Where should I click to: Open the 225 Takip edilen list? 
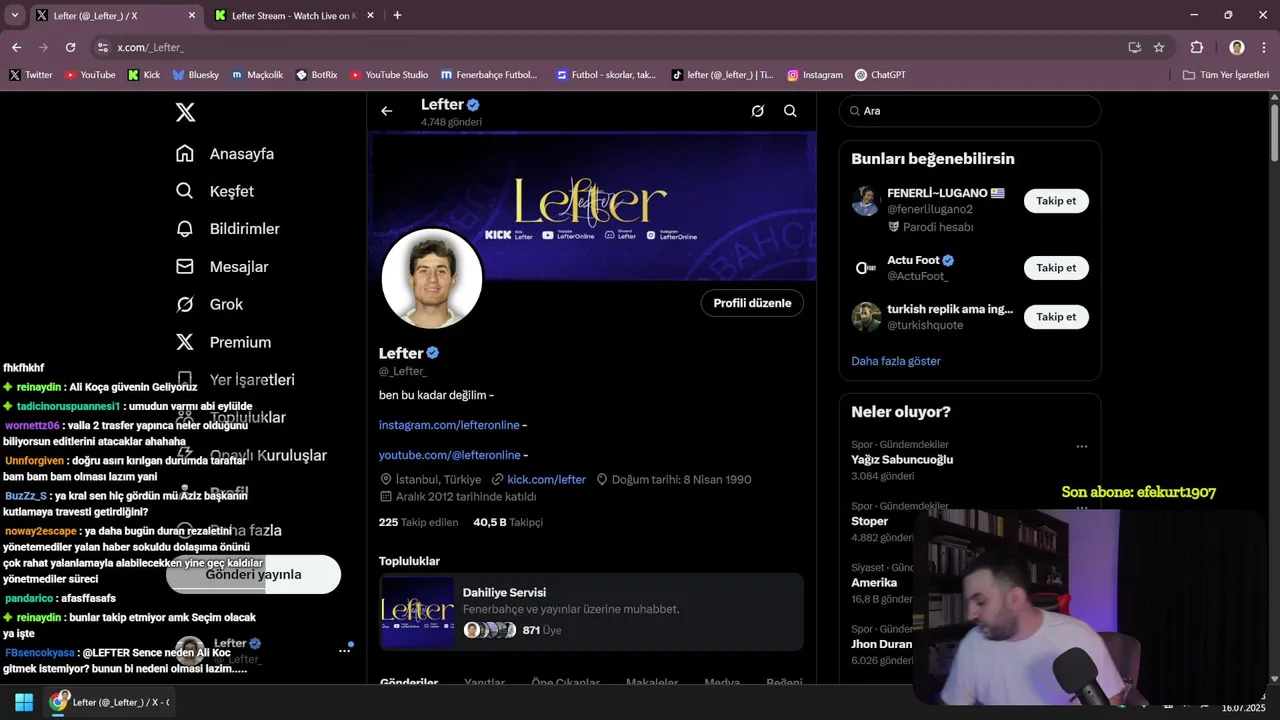coord(418,522)
